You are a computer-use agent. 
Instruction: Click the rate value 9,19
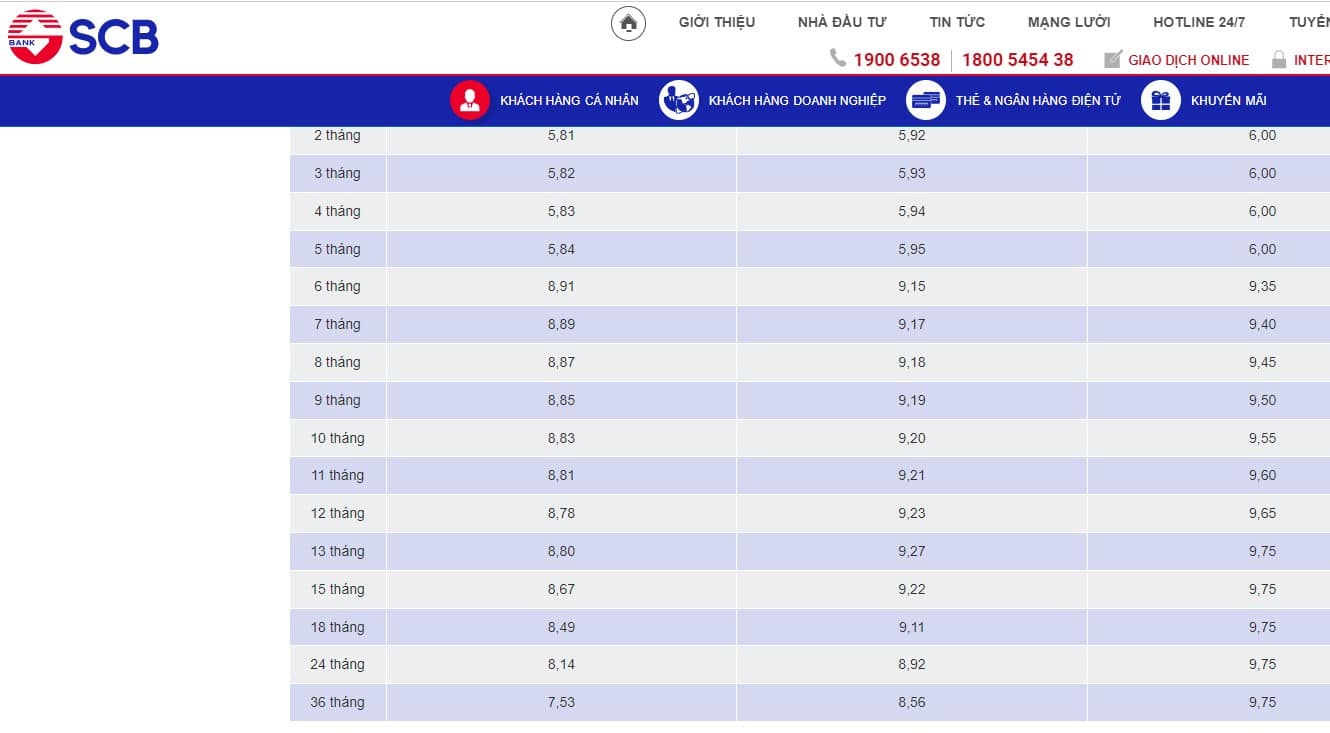click(x=912, y=400)
